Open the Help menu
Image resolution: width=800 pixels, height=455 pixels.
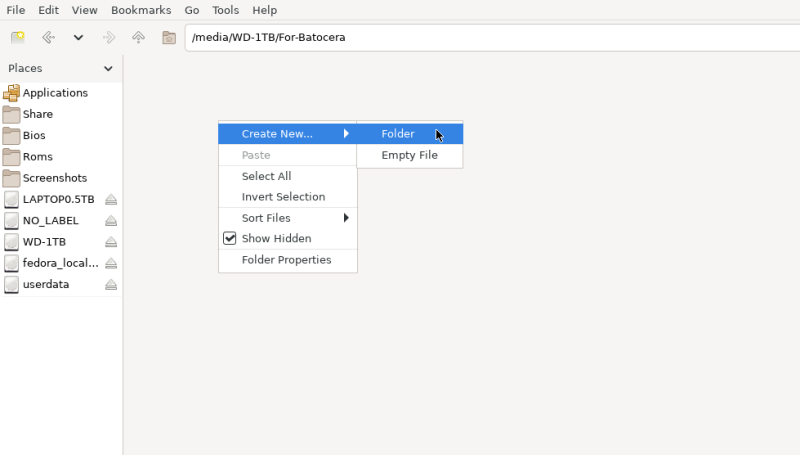(264, 10)
